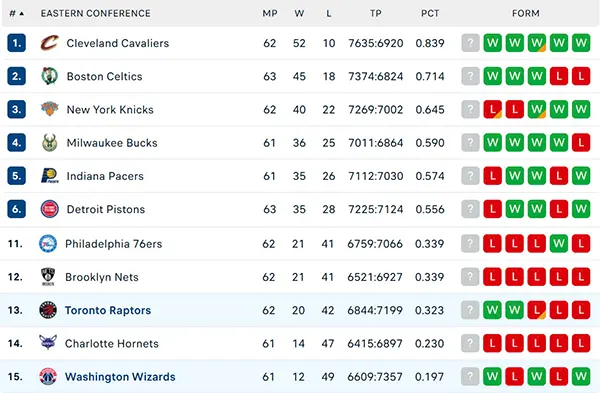
Task: Click the Milwaukee Bucks deer logo
Action: [50, 143]
